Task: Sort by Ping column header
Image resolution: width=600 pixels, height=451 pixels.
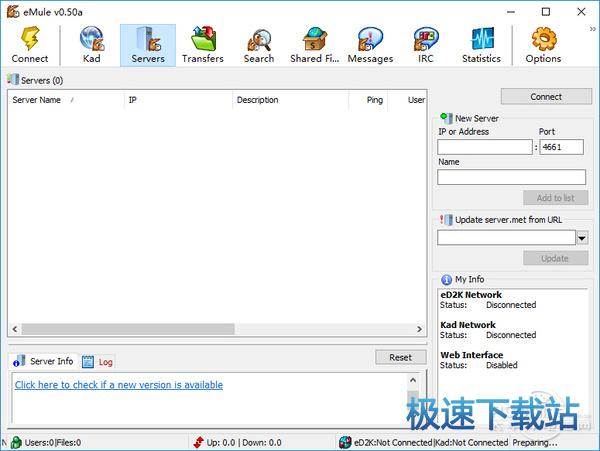Action: pyautogui.click(x=368, y=100)
